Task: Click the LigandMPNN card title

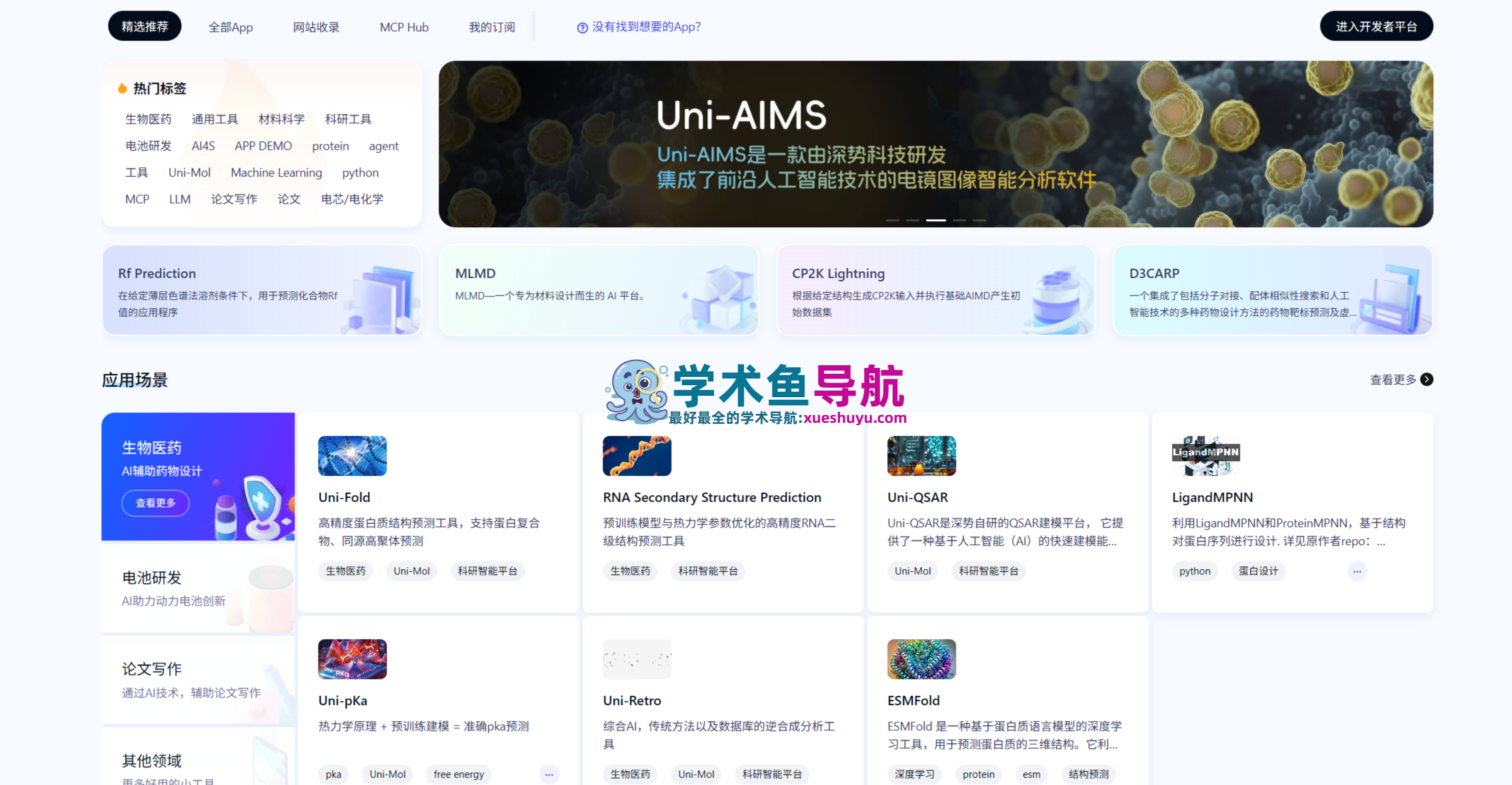Action: point(1213,497)
